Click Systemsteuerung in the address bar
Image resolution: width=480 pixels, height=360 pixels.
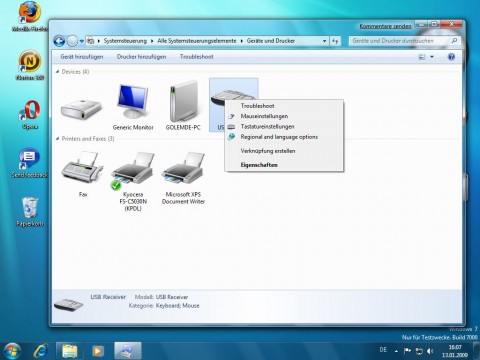tap(125, 41)
